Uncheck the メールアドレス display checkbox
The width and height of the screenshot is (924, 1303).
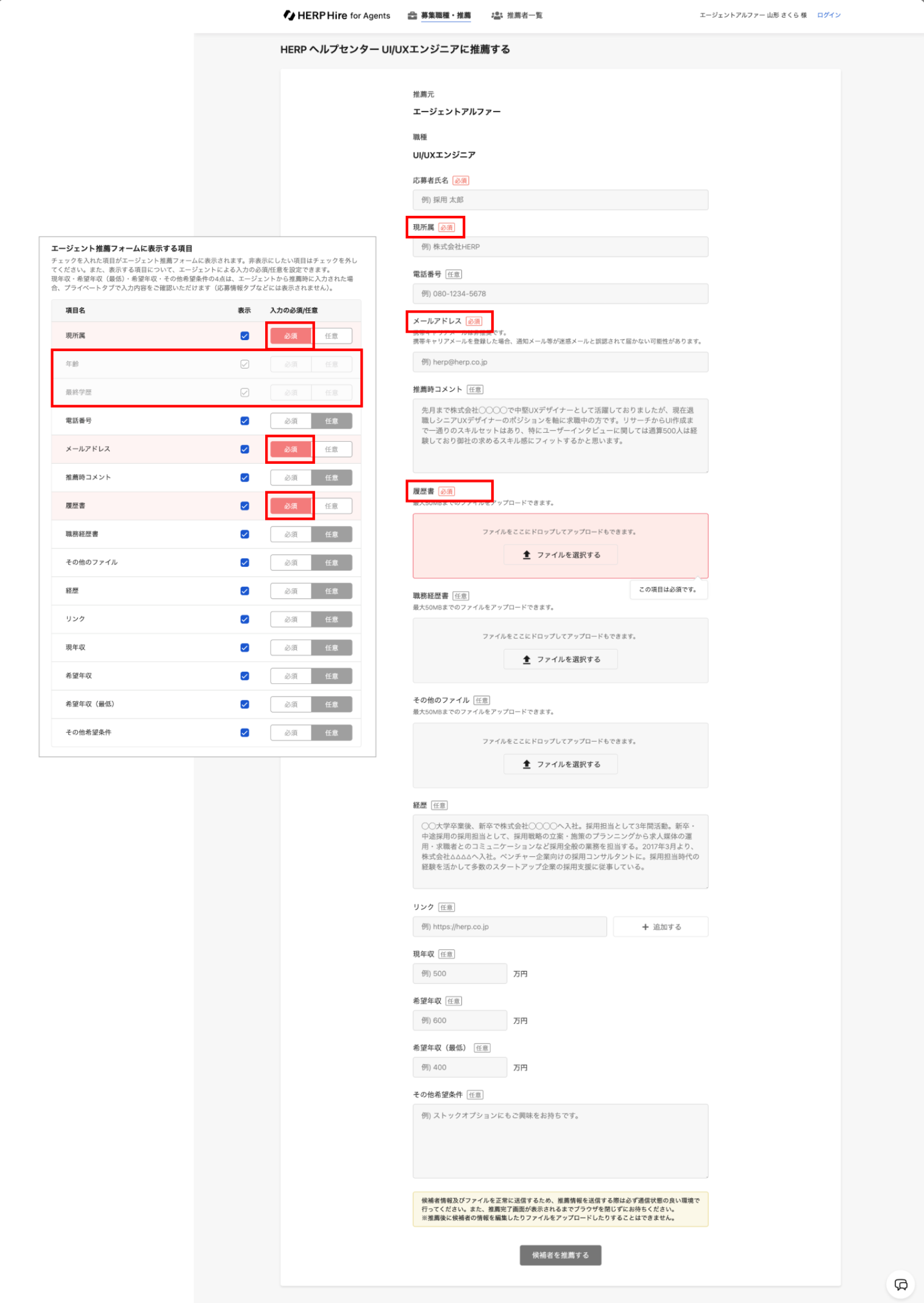tap(244, 449)
